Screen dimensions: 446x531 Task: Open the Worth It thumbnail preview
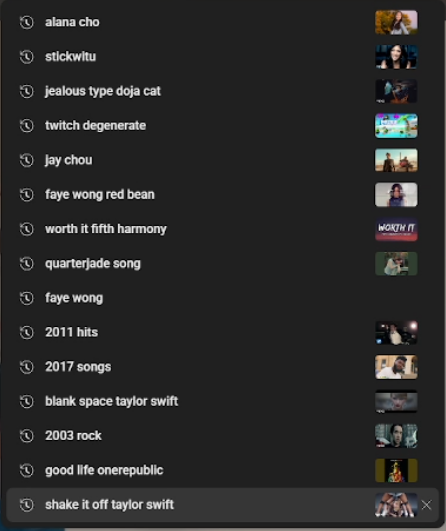tap(396, 229)
